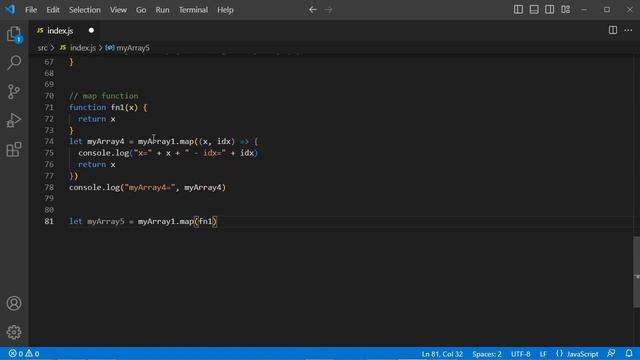
Task: Click line number 81 in the gutter
Action: [49, 221]
